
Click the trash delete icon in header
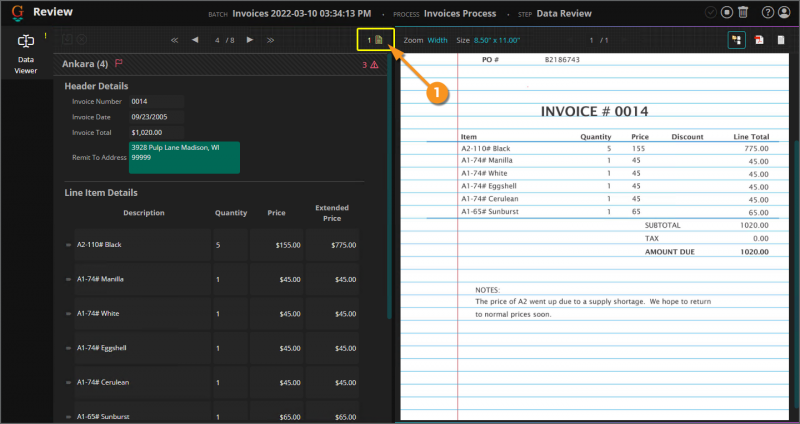click(742, 13)
